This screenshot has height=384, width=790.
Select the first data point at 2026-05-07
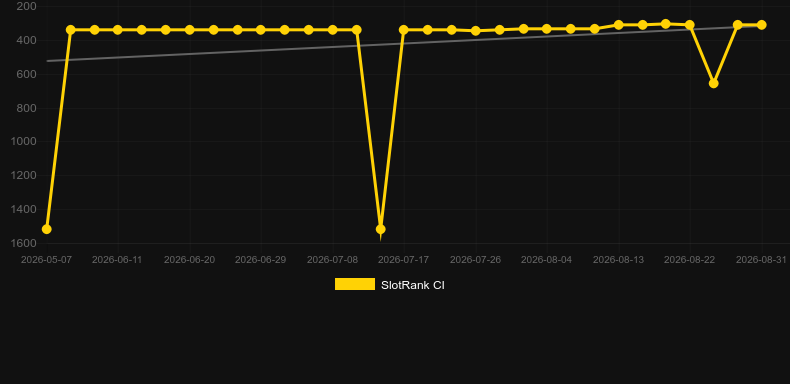point(46,229)
